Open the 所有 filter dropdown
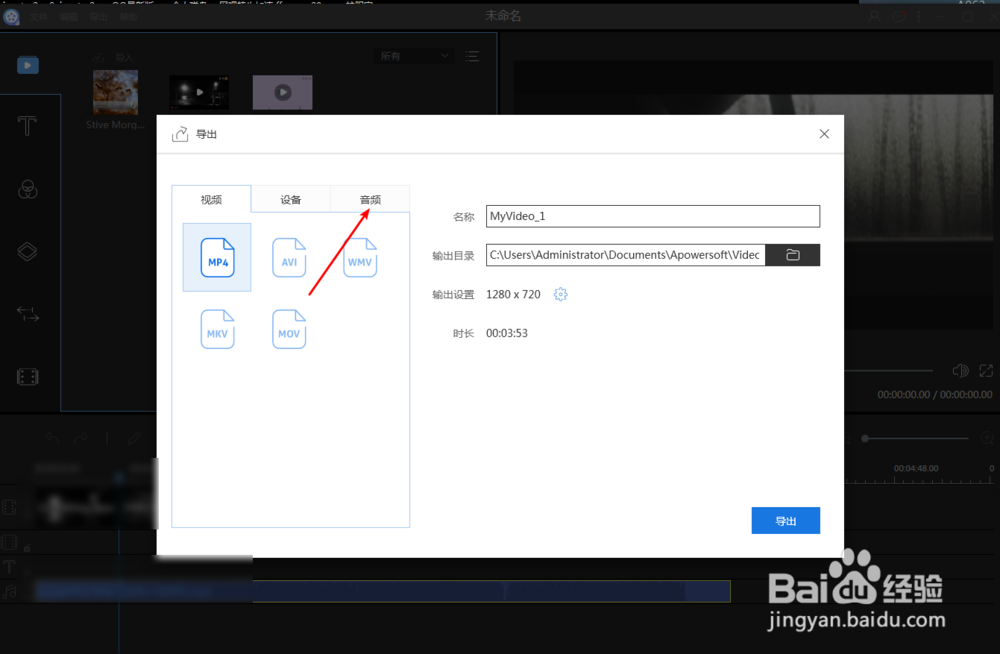The width and height of the screenshot is (1000, 654). (x=414, y=56)
